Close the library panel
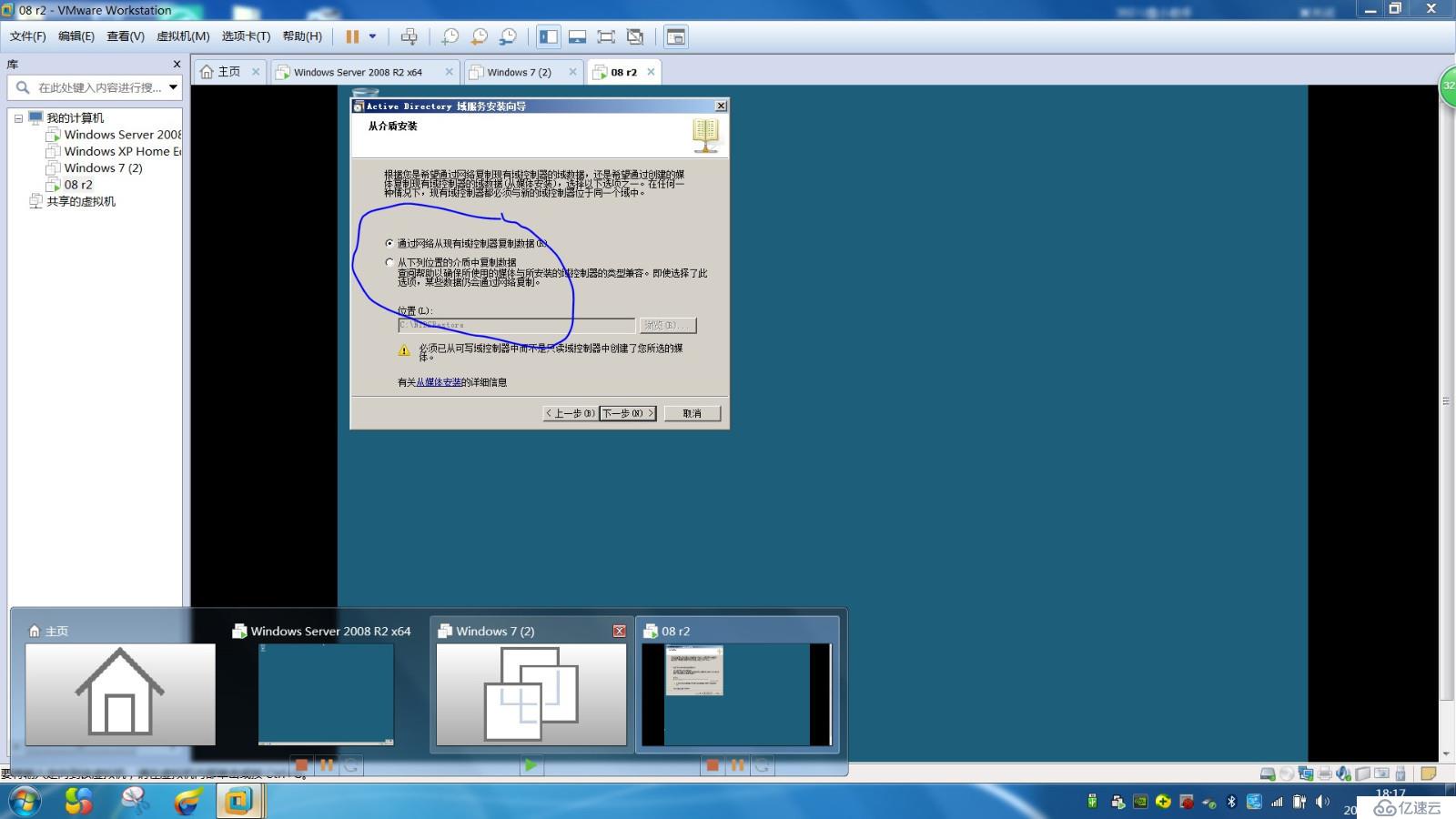1456x819 pixels. pyautogui.click(x=177, y=65)
